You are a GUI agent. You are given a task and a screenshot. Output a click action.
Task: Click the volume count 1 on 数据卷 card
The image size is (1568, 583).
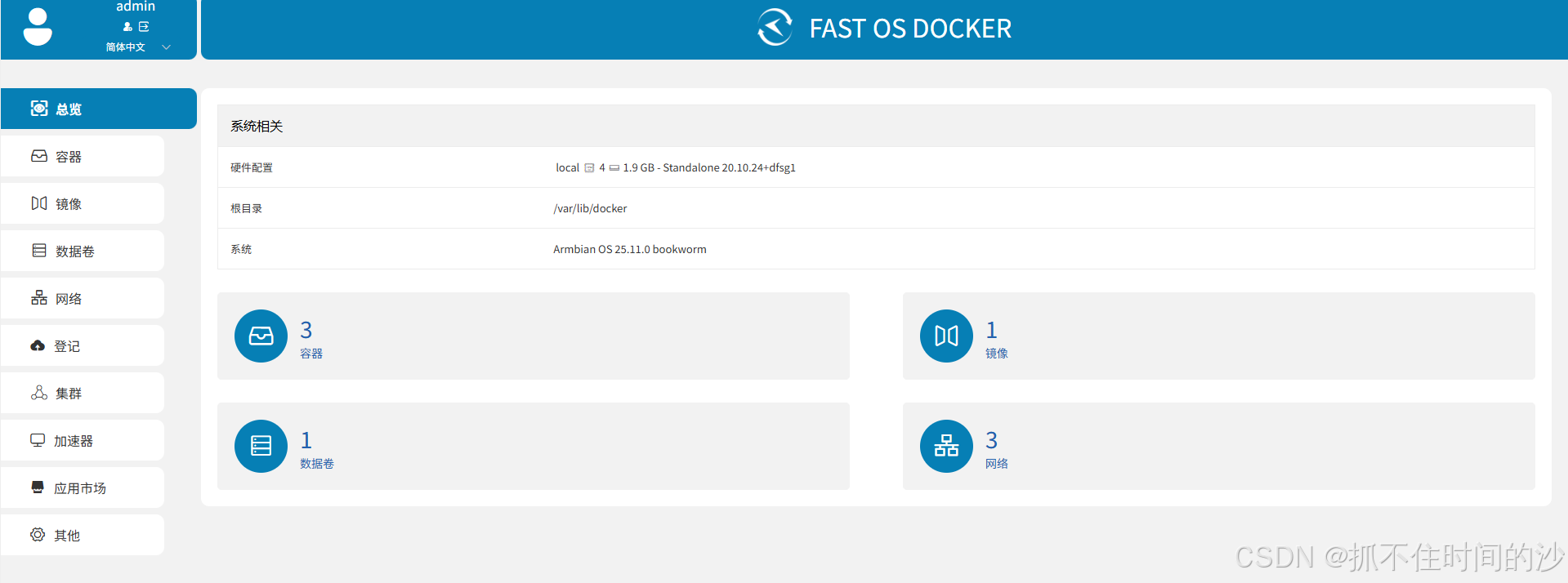[306, 440]
